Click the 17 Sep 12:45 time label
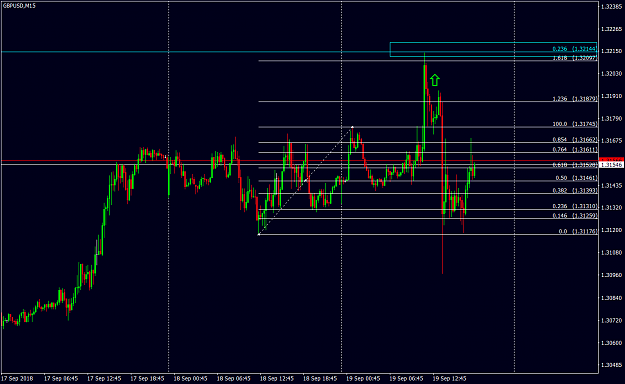625x384 pixels. pos(104,378)
